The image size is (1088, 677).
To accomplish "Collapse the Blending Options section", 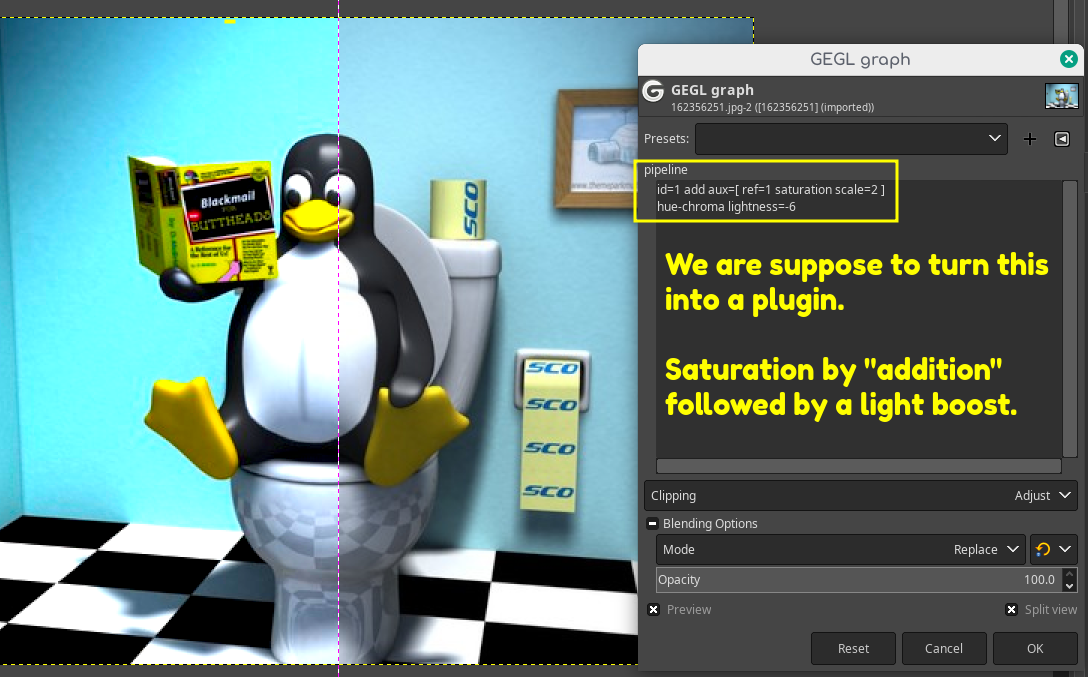I will pos(652,524).
